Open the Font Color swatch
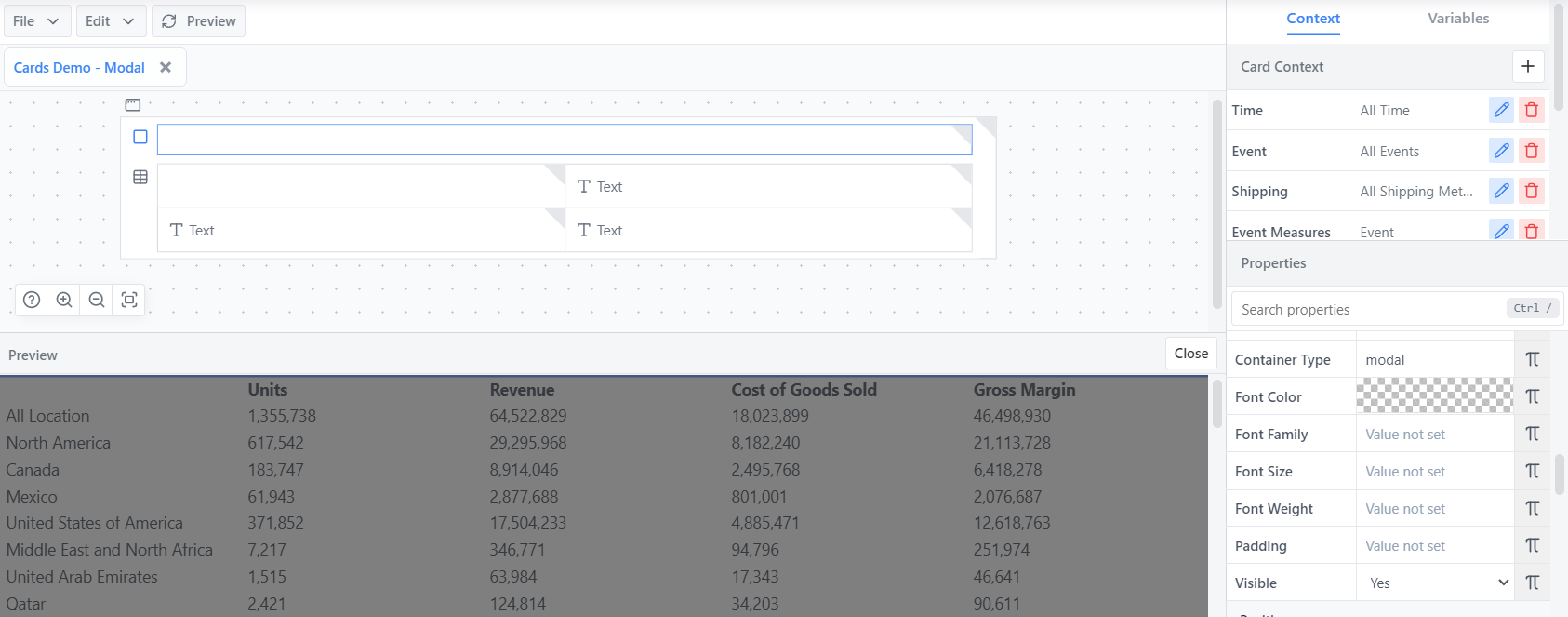This screenshot has height=617, width=1568. [1434, 396]
